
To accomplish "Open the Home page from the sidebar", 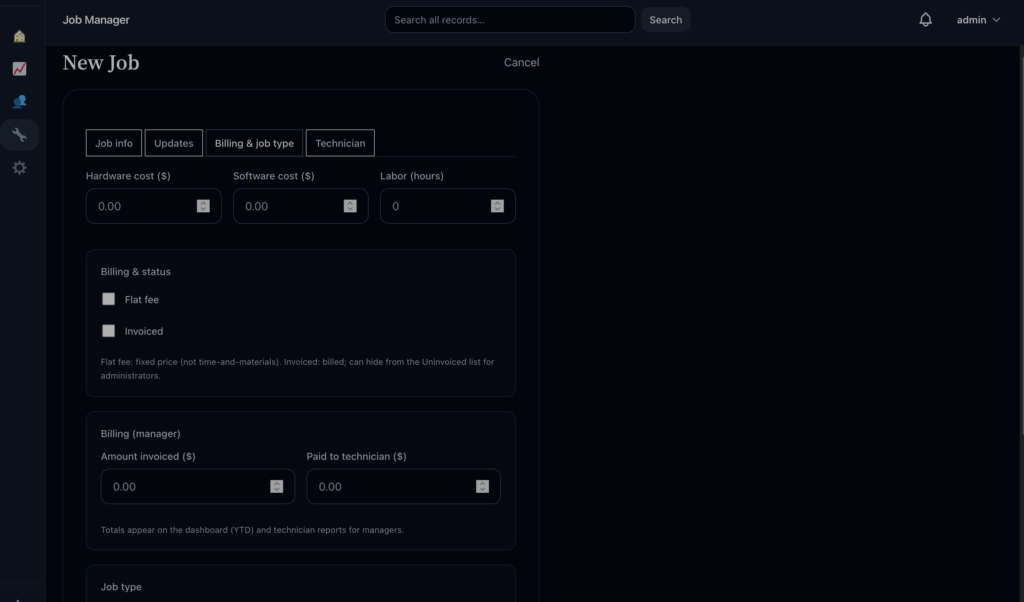I will pyautogui.click(x=19, y=37).
